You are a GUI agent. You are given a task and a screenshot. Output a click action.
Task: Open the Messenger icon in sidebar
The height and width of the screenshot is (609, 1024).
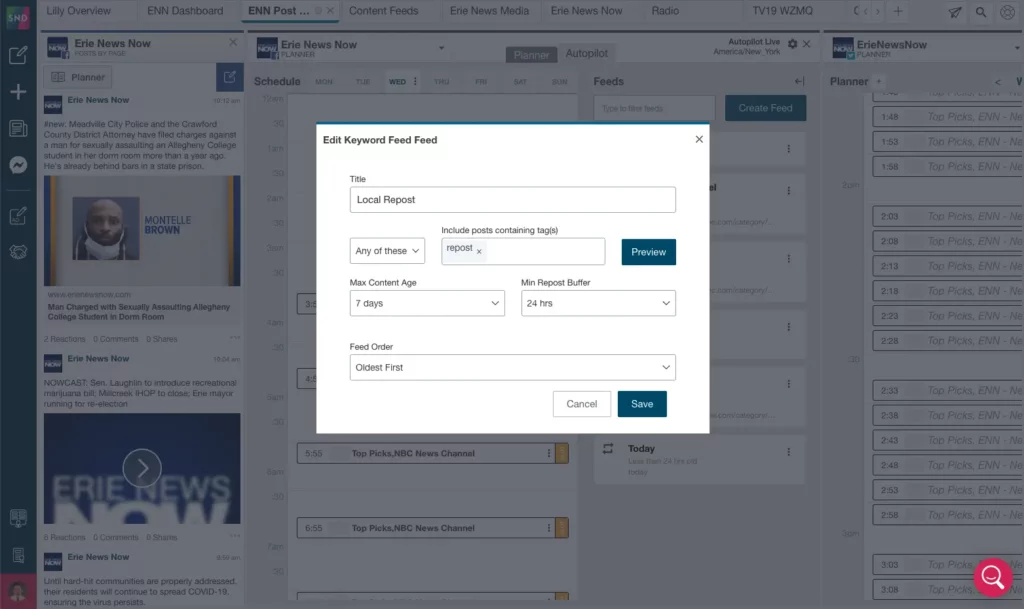pyautogui.click(x=18, y=165)
